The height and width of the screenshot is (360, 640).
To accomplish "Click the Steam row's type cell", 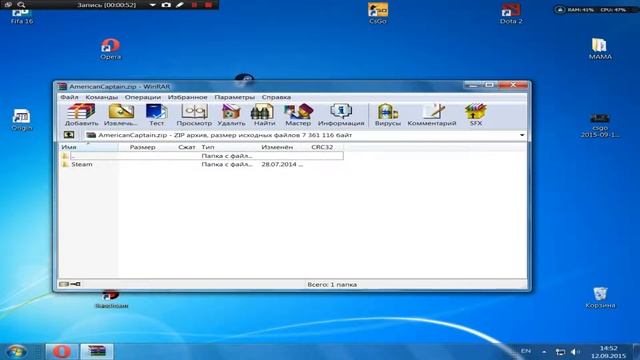I will point(227,164).
